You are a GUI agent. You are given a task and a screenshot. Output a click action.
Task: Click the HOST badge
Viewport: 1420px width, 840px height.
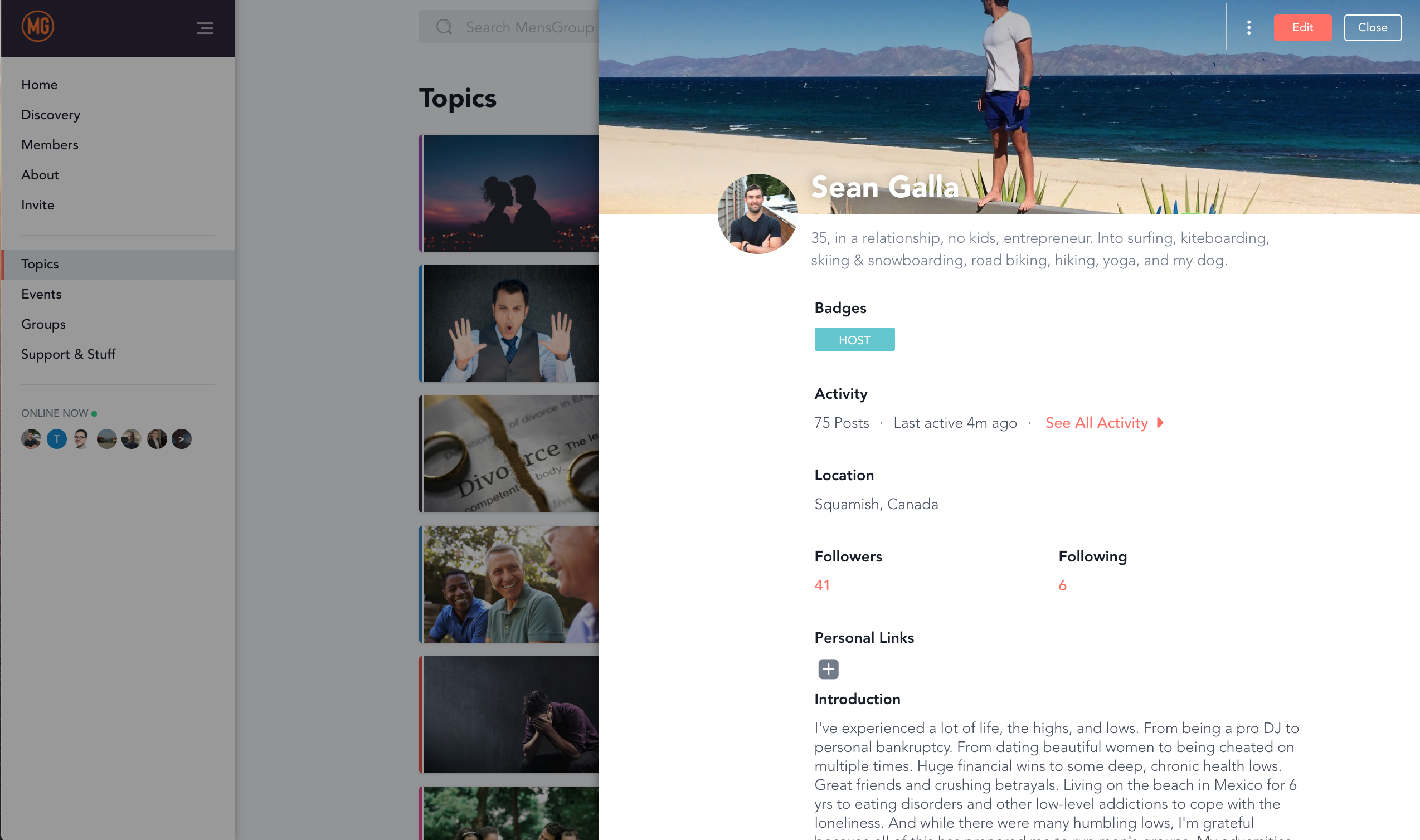point(854,340)
